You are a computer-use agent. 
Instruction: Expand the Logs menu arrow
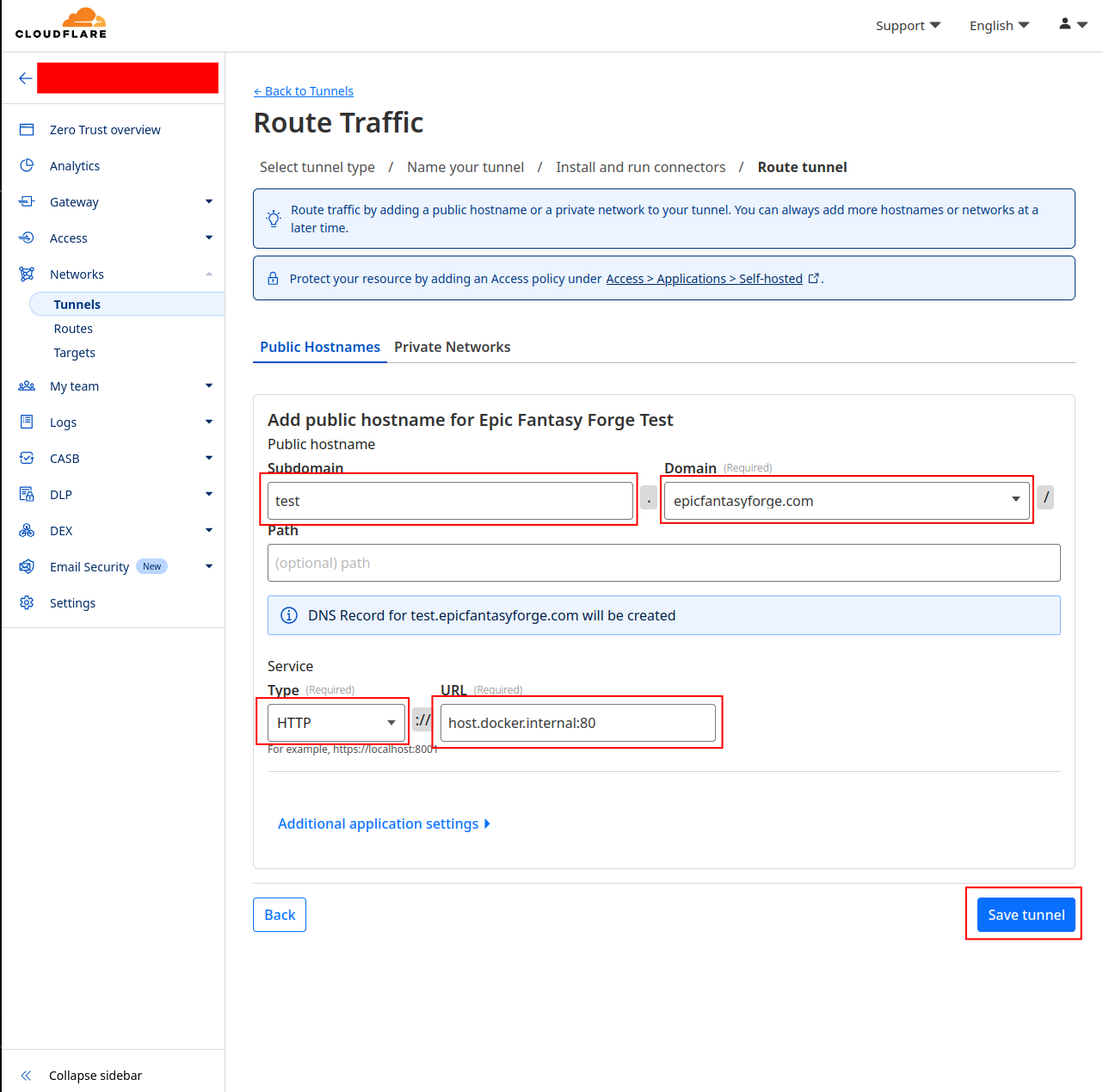pos(209,422)
